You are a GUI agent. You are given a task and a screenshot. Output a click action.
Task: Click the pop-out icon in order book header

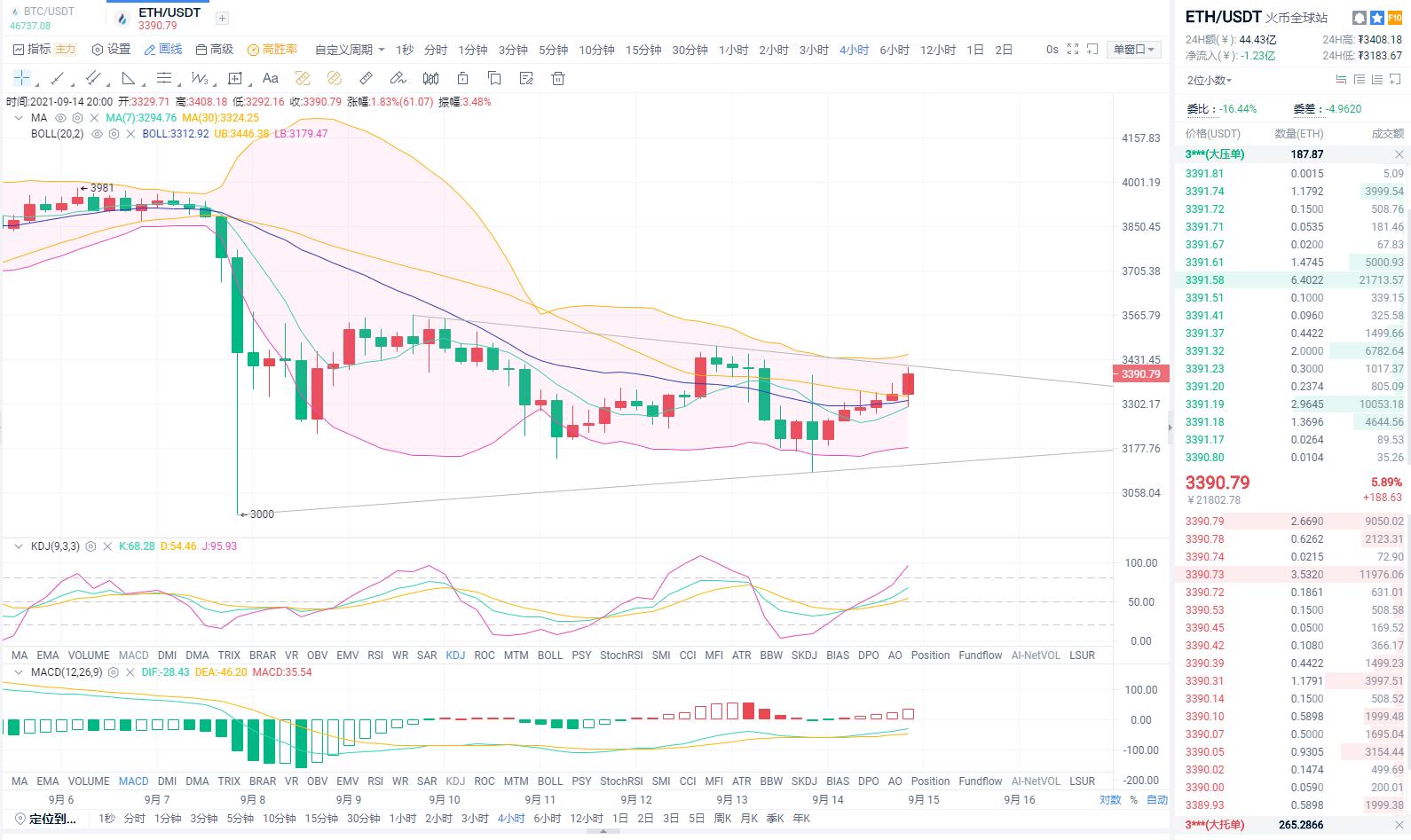tap(1395, 80)
